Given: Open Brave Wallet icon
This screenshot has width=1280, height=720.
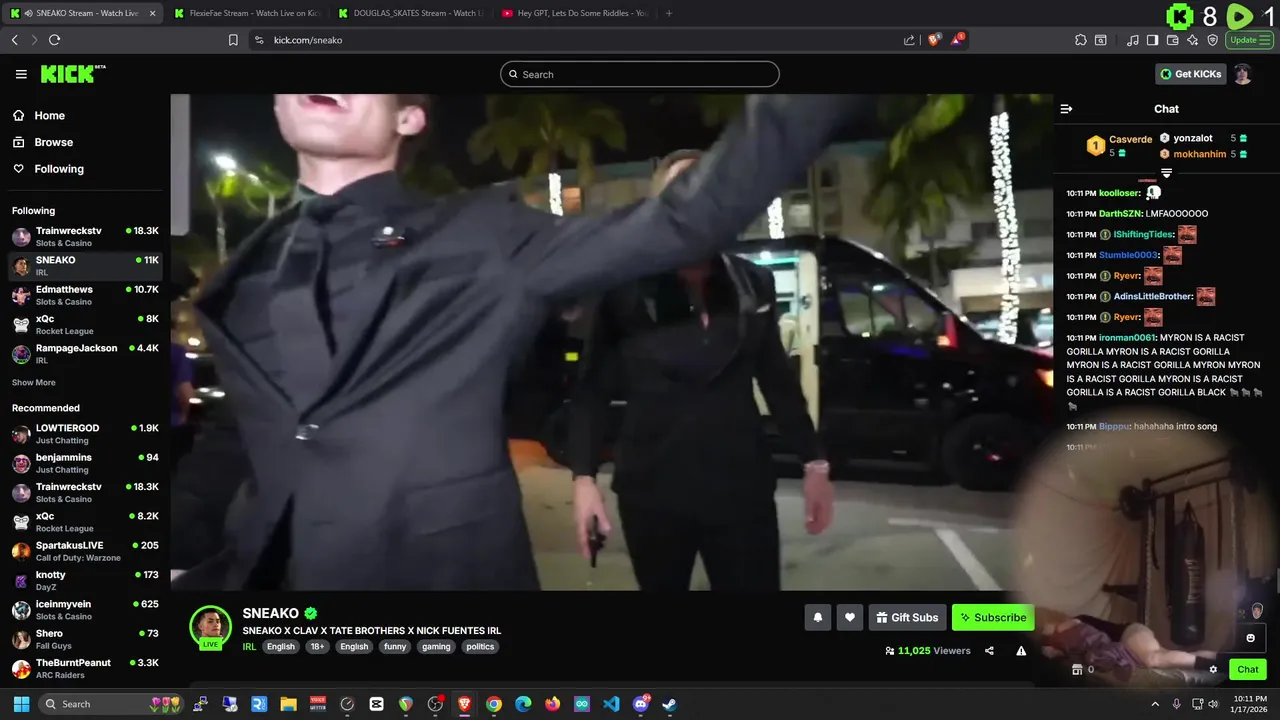Looking at the screenshot, I should click(1173, 40).
